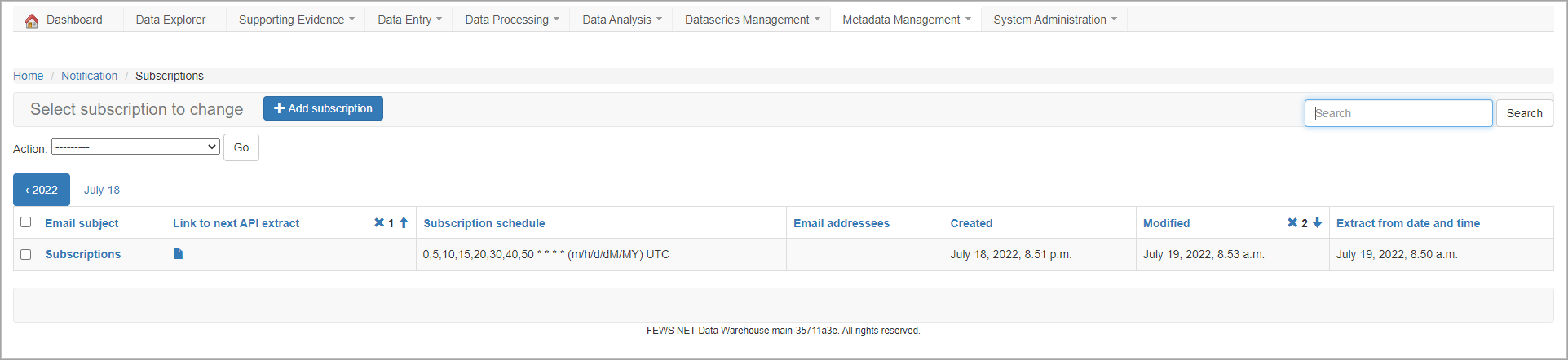This screenshot has width=1568, height=360.
Task: Follow the Notification breadcrumb link
Action: 89,76
